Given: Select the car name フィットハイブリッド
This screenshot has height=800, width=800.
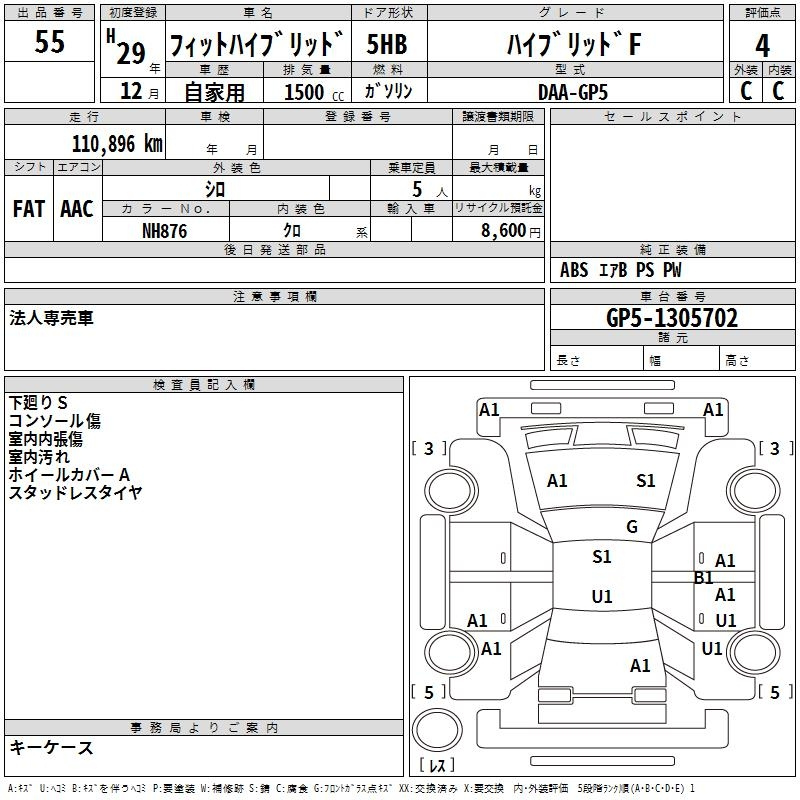Looking at the screenshot, I should [257, 43].
